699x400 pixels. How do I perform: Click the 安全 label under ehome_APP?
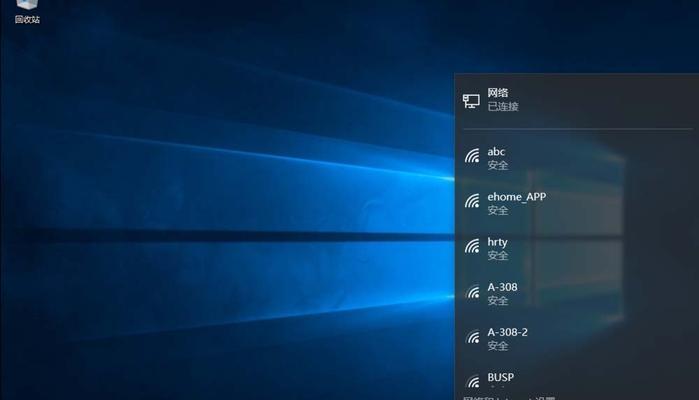[x=498, y=210]
